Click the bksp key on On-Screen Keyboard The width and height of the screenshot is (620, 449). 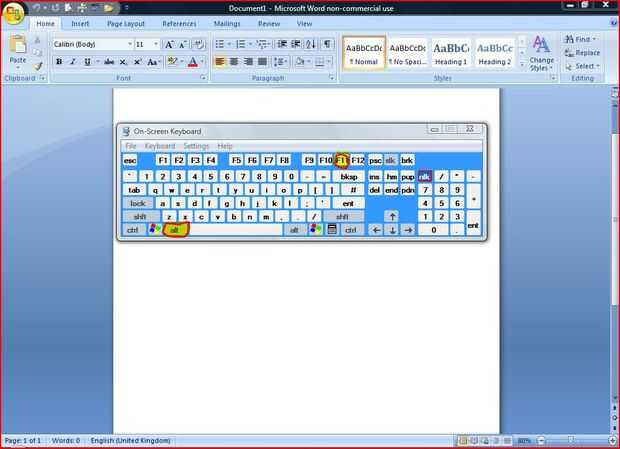[349, 177]
